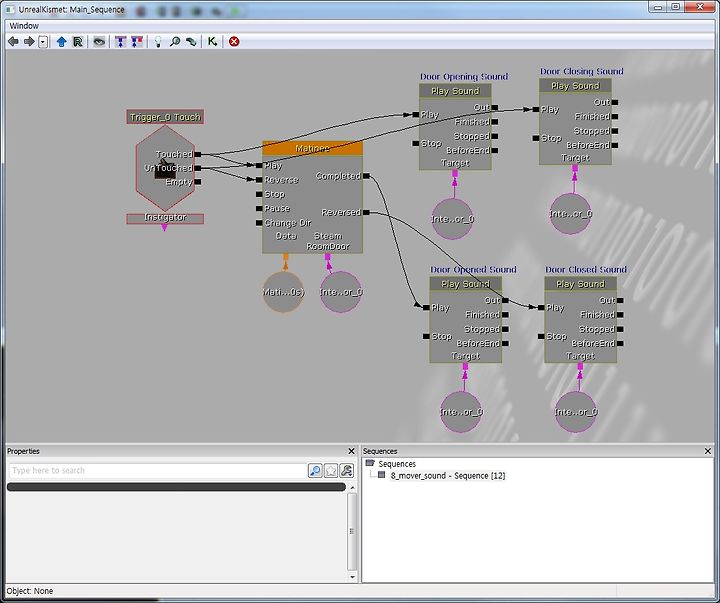Select the Door Closed Sound Play Sound header
The height and width of the screenshot is (603, 720).
coord(580,284)
